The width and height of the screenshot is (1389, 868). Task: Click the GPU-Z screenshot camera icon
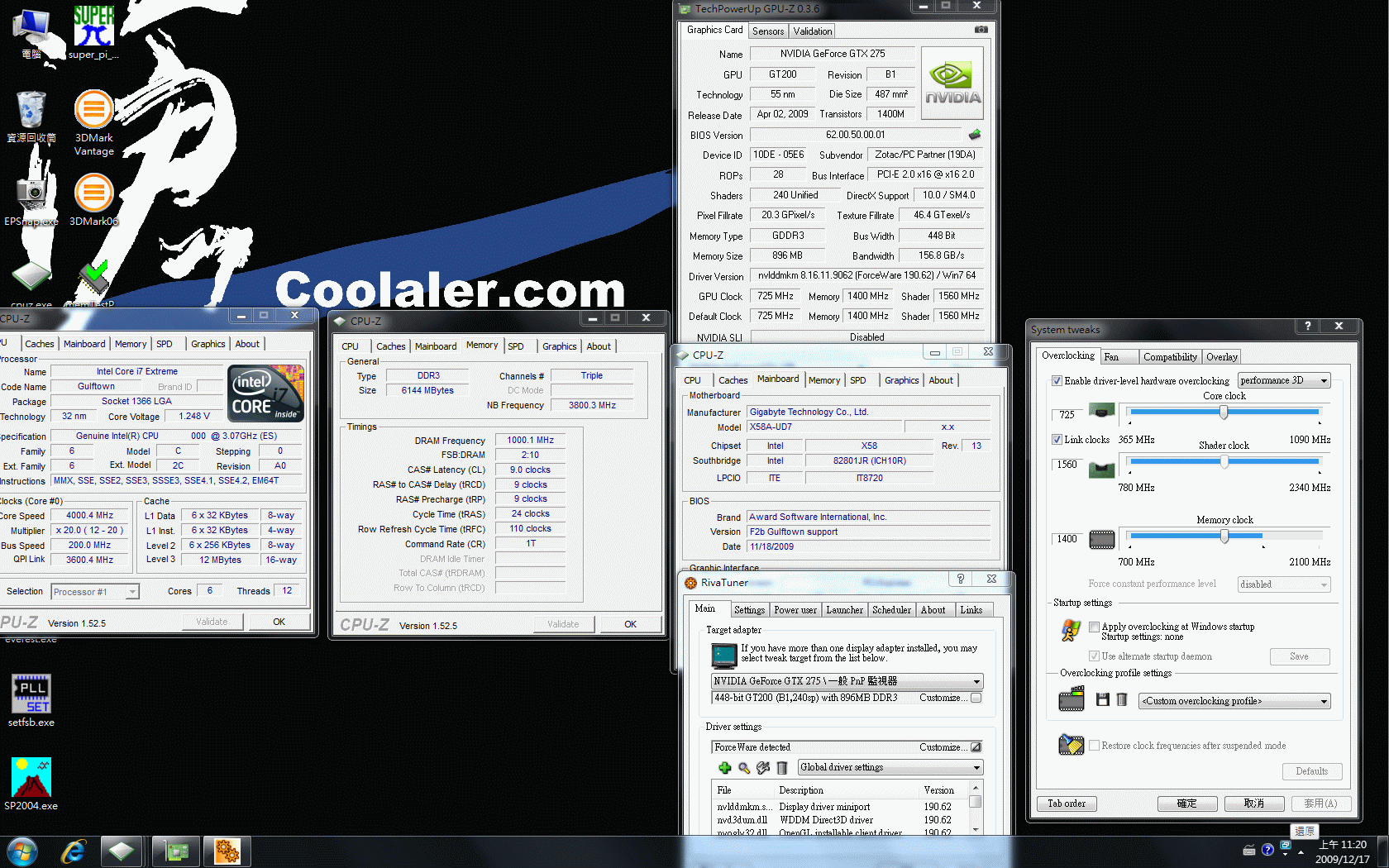coord(981,30)
